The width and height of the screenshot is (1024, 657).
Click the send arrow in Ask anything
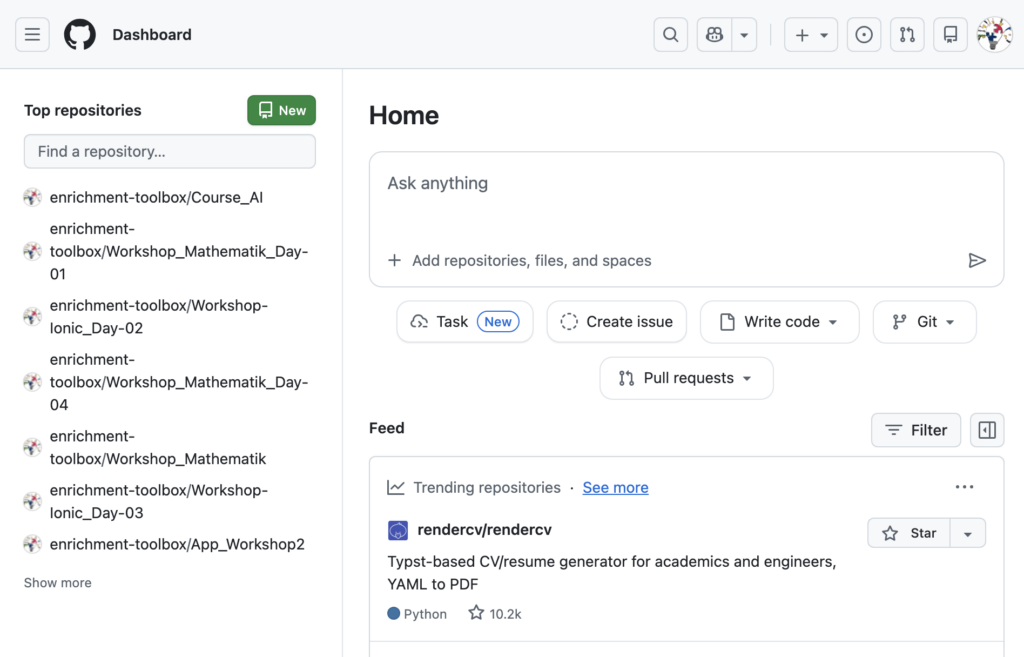pyautogui.click(x=977, y=261)
